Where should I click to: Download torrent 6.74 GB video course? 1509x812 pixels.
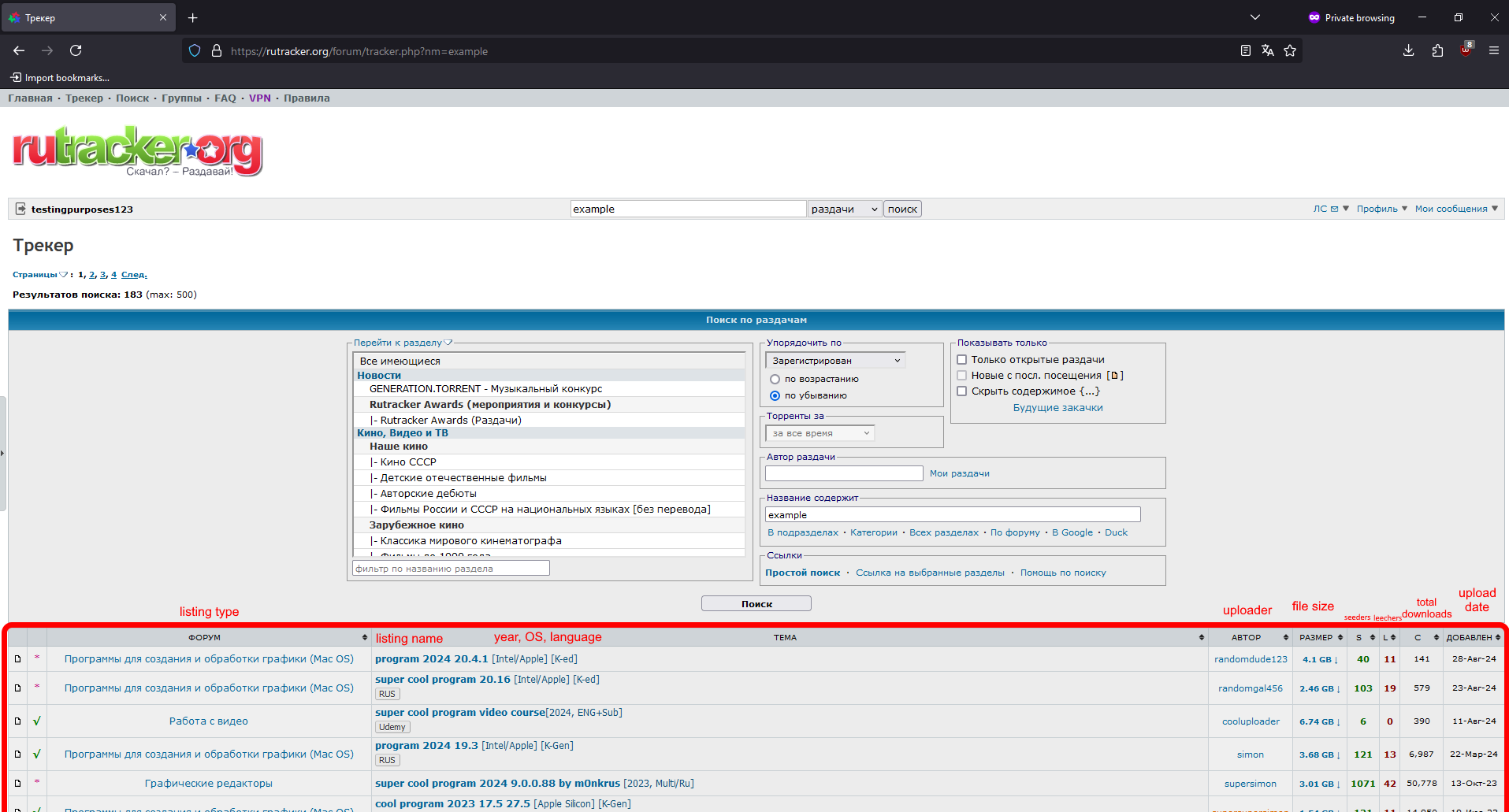(1320, 721)
